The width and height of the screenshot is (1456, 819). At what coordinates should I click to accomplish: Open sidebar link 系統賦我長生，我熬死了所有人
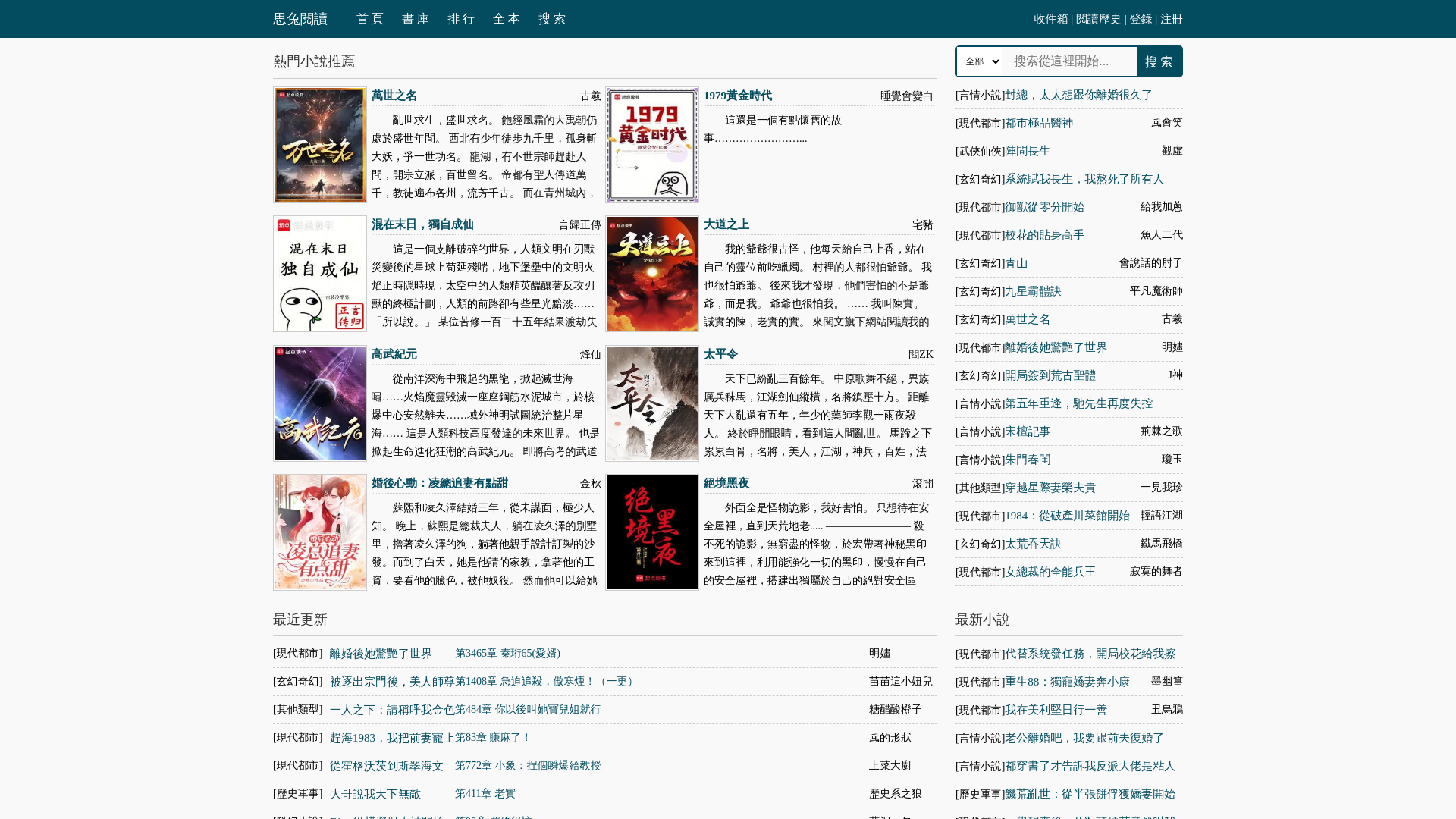[x=1084, y=179]
